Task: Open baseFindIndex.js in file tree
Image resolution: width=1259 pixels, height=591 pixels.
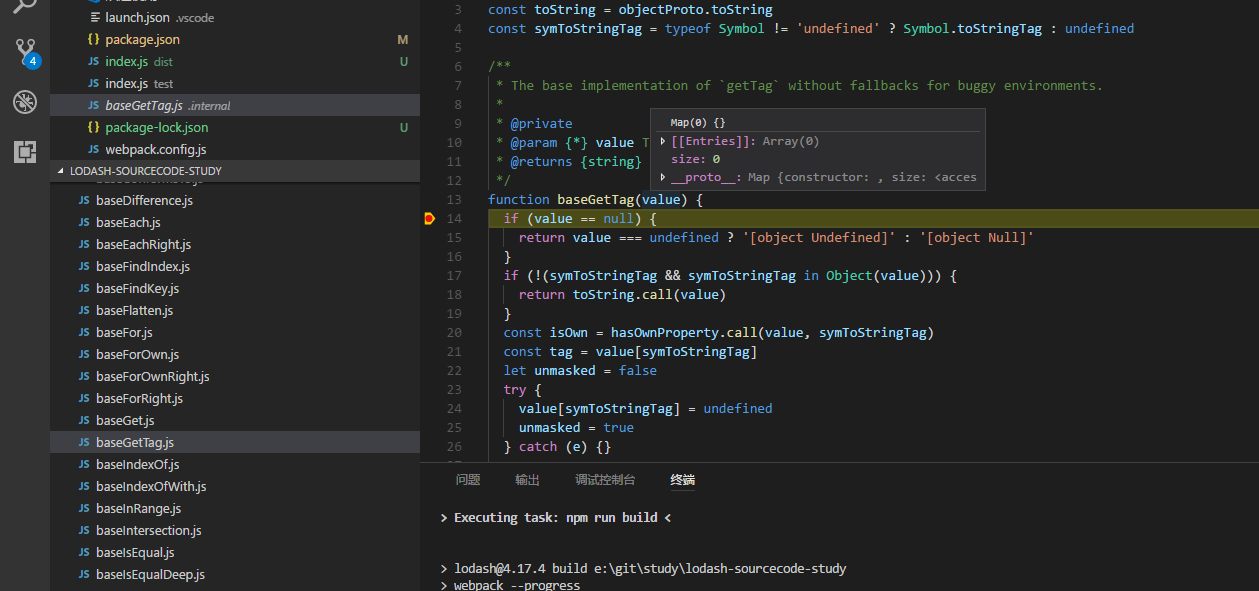Action: coord(235,266)
